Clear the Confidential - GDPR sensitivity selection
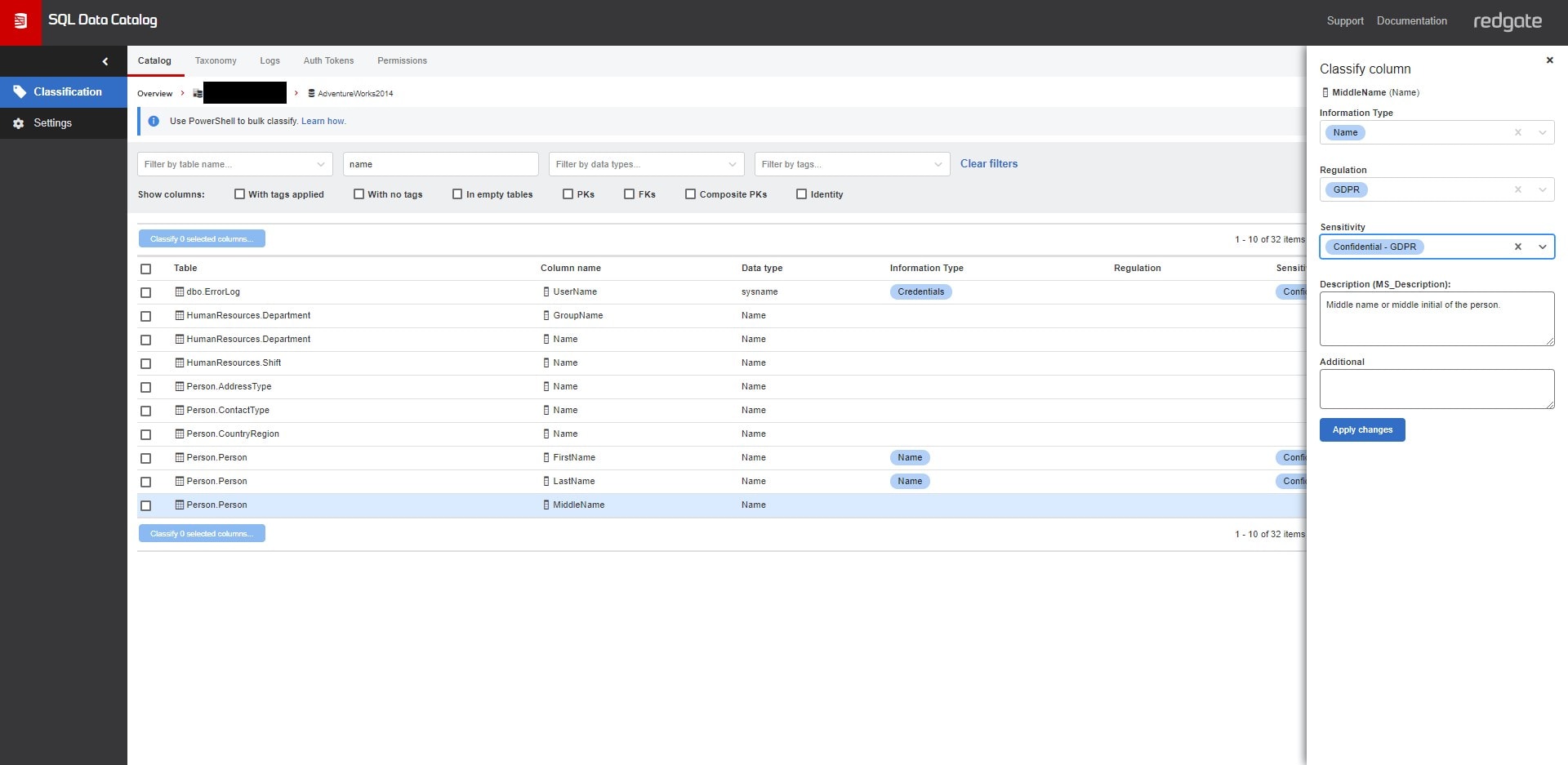This screenshot has width=1568, height=765. [1518, 247]
